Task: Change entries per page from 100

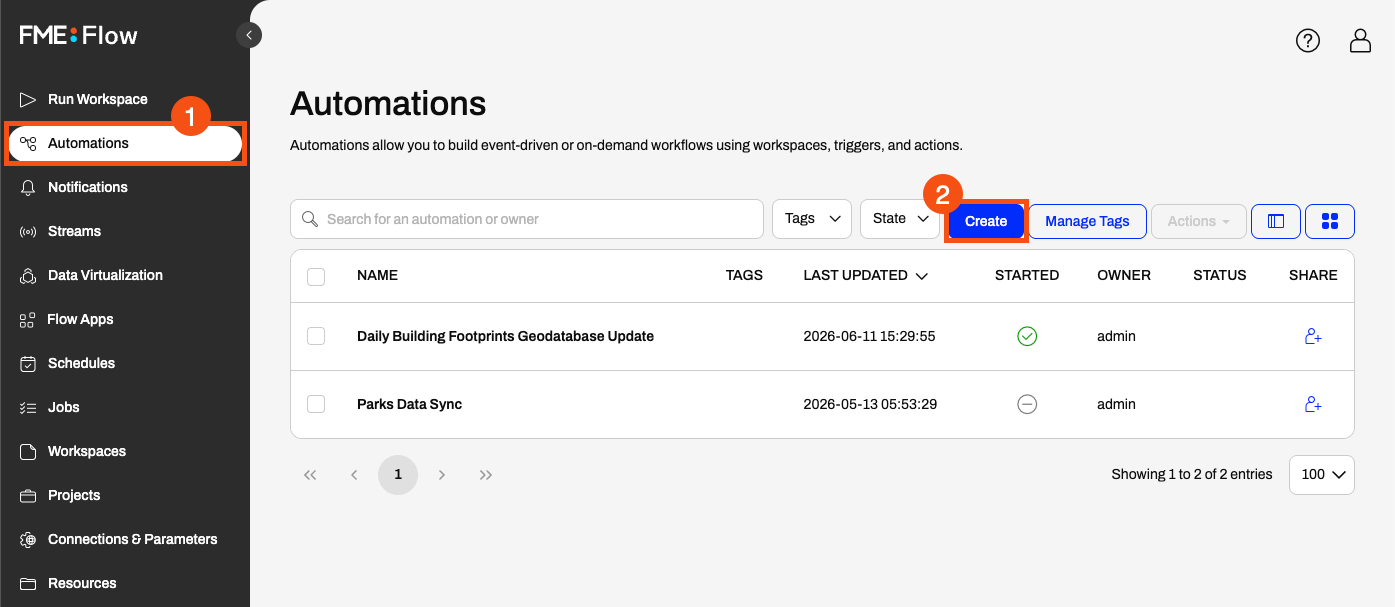Action: point(1322,475)
